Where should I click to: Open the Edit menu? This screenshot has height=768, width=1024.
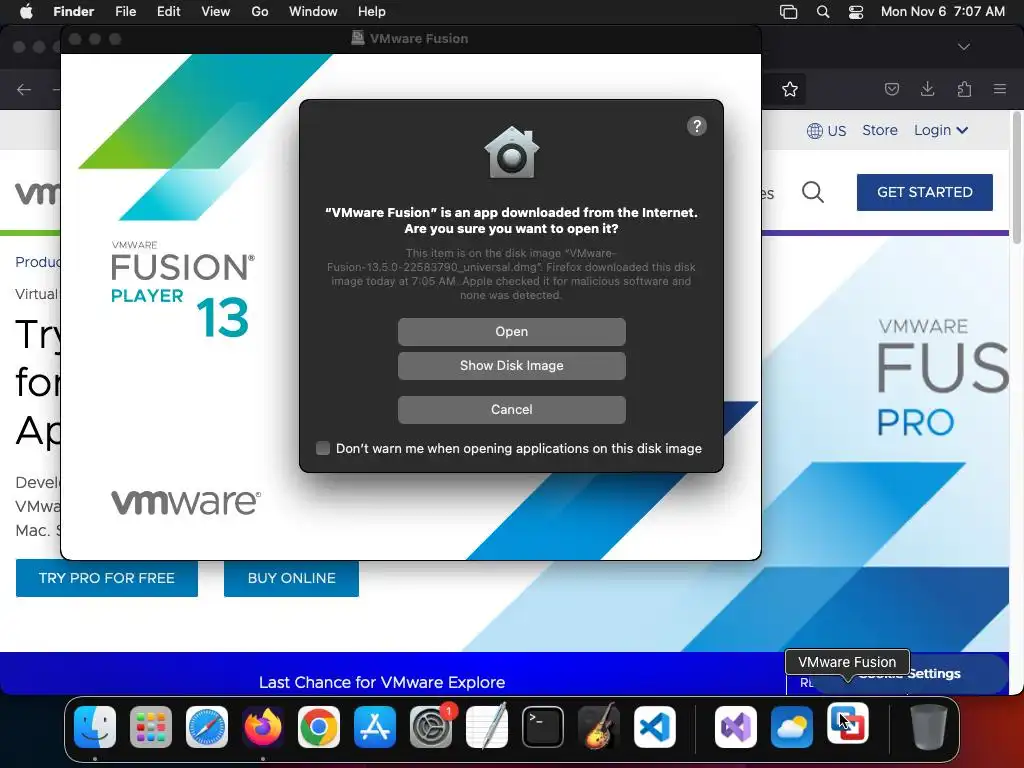[x=168, y=12]
